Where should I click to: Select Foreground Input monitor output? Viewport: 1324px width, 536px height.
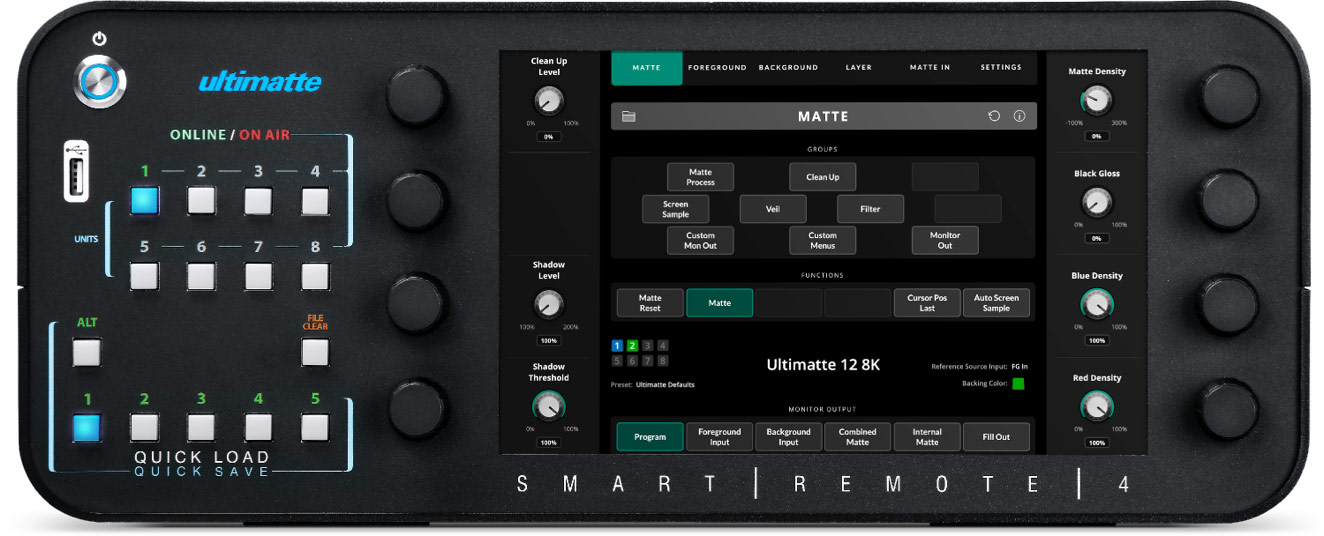point(719,437)
